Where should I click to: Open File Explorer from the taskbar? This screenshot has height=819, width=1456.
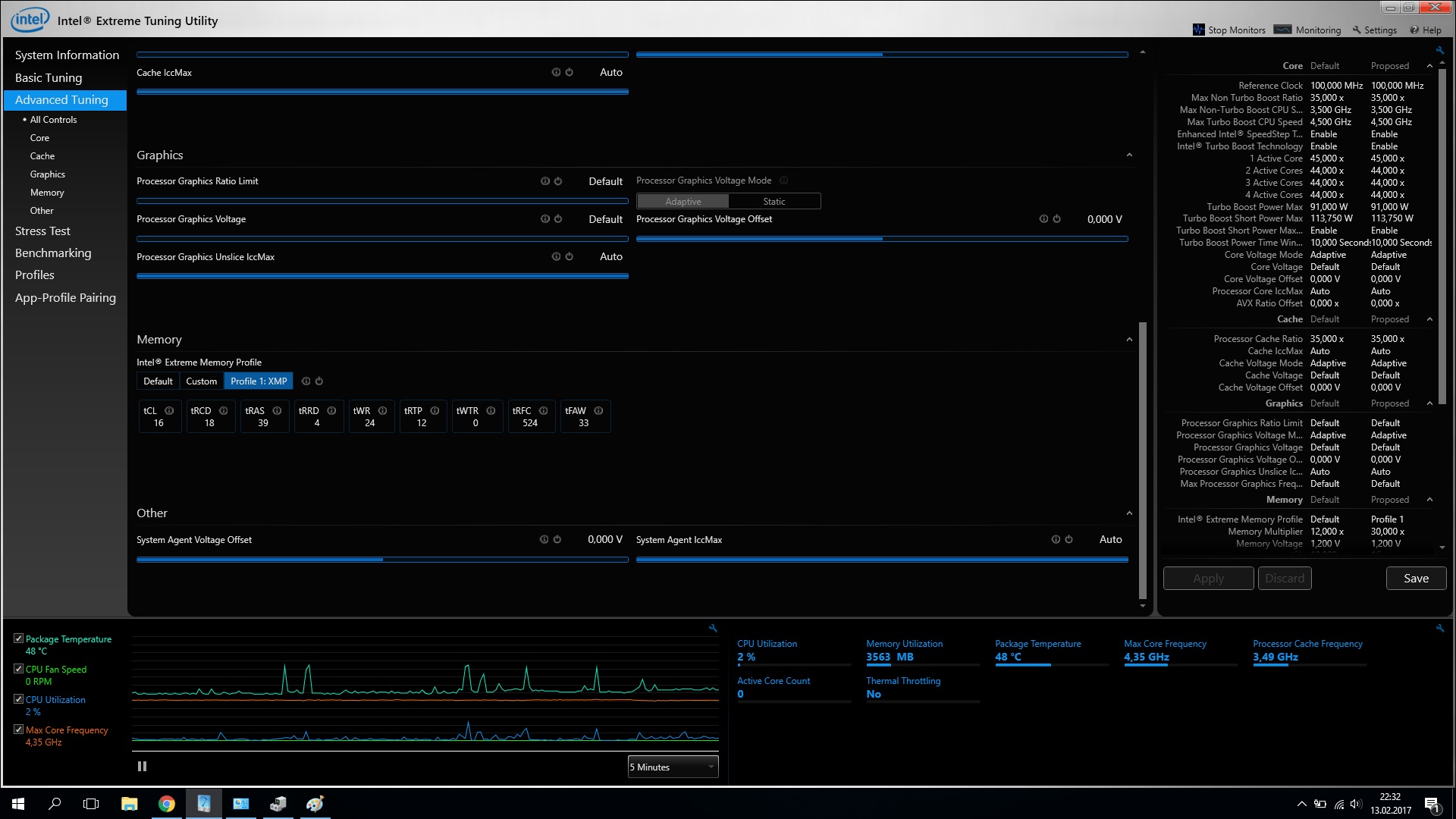point(129,804)
